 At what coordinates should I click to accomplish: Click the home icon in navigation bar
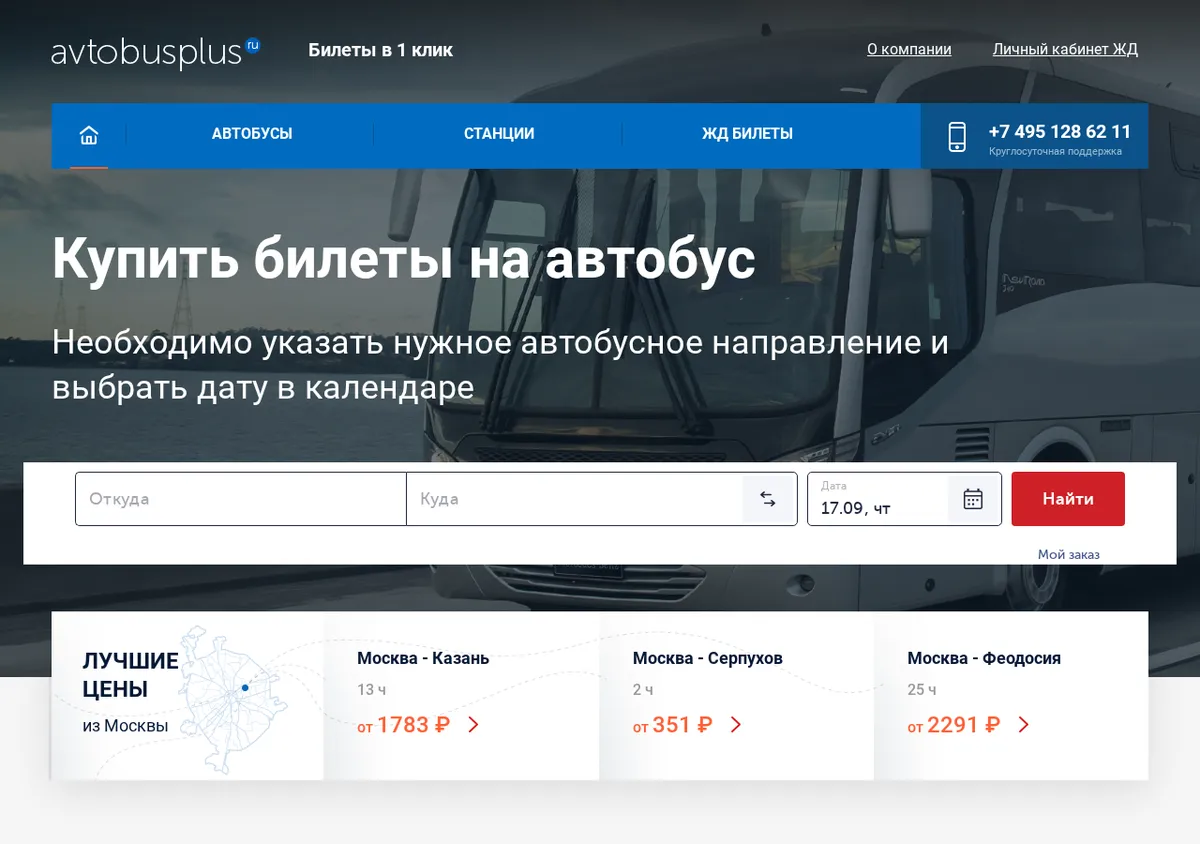89,134
